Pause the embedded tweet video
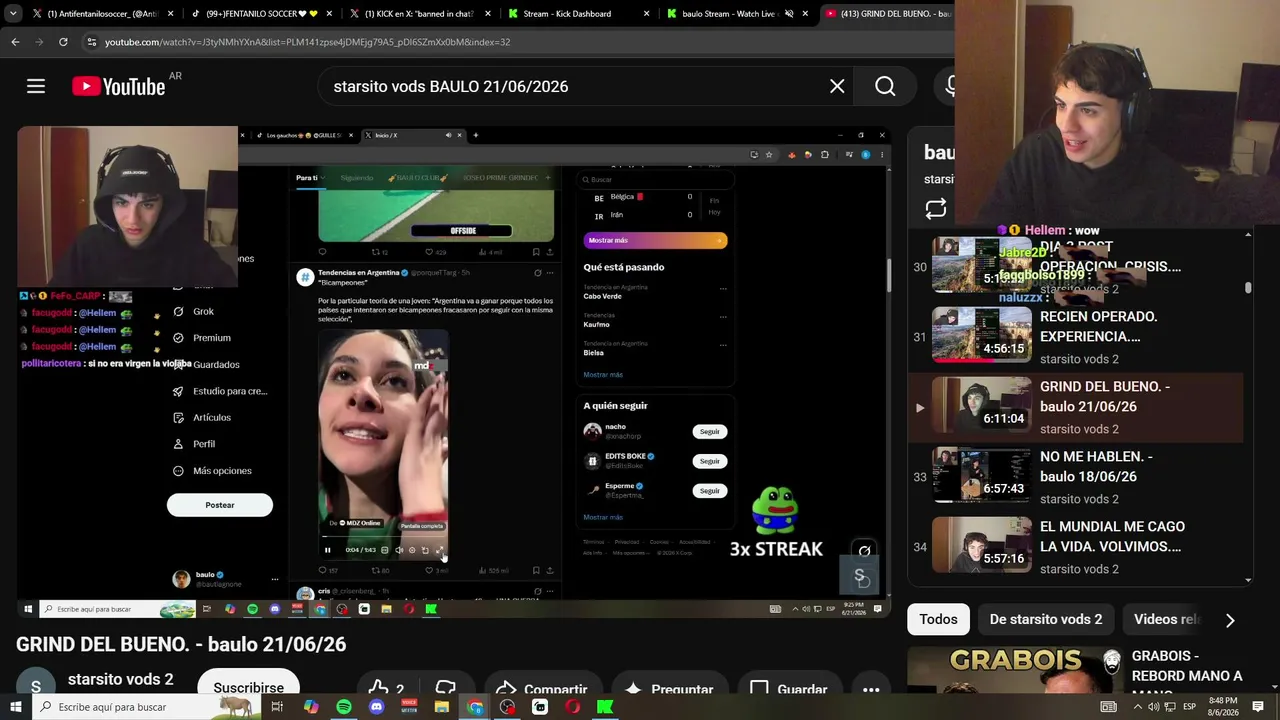 pyautogui.click(x=327, y=550)
